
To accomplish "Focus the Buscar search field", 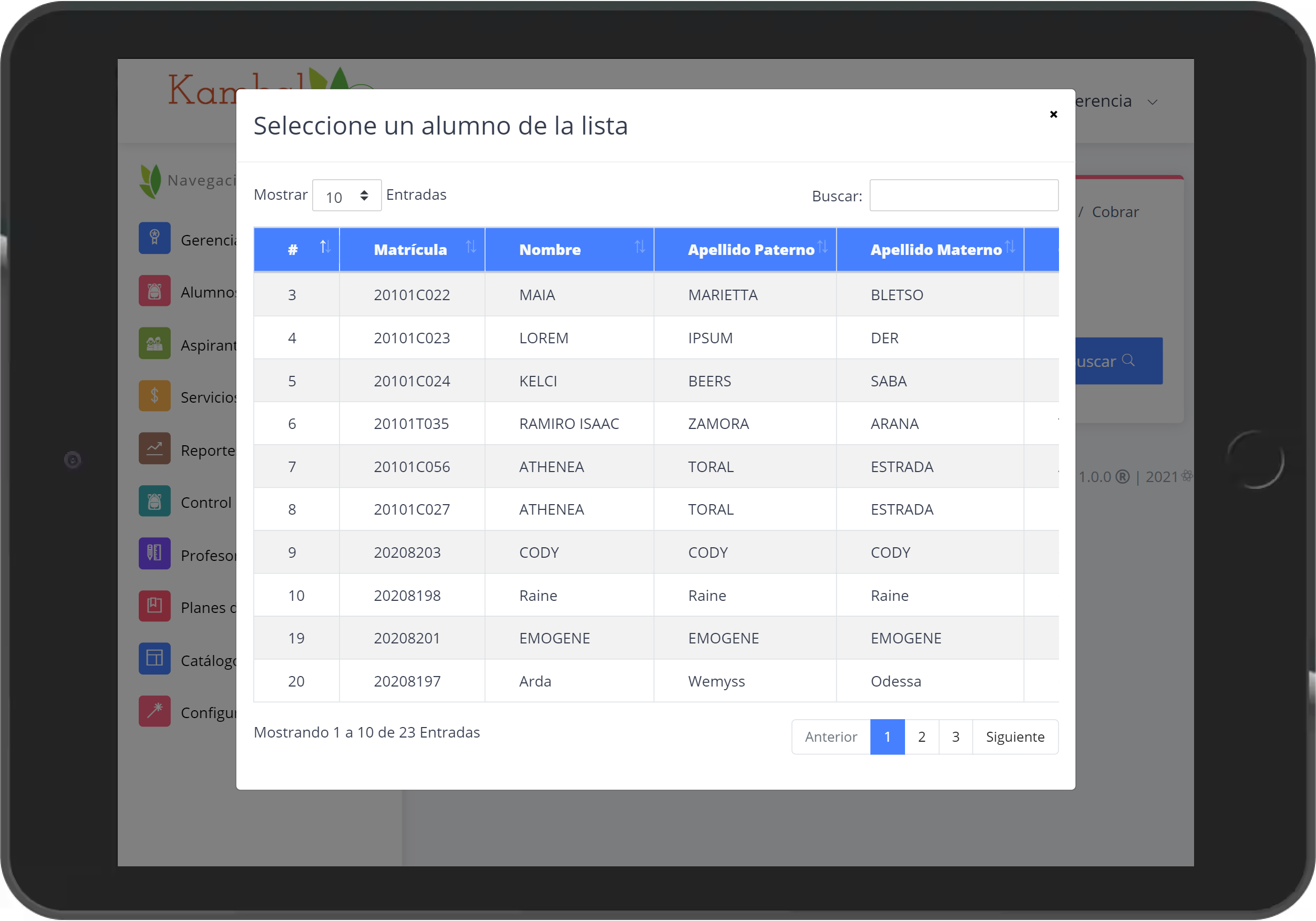I will click(963, 196).
